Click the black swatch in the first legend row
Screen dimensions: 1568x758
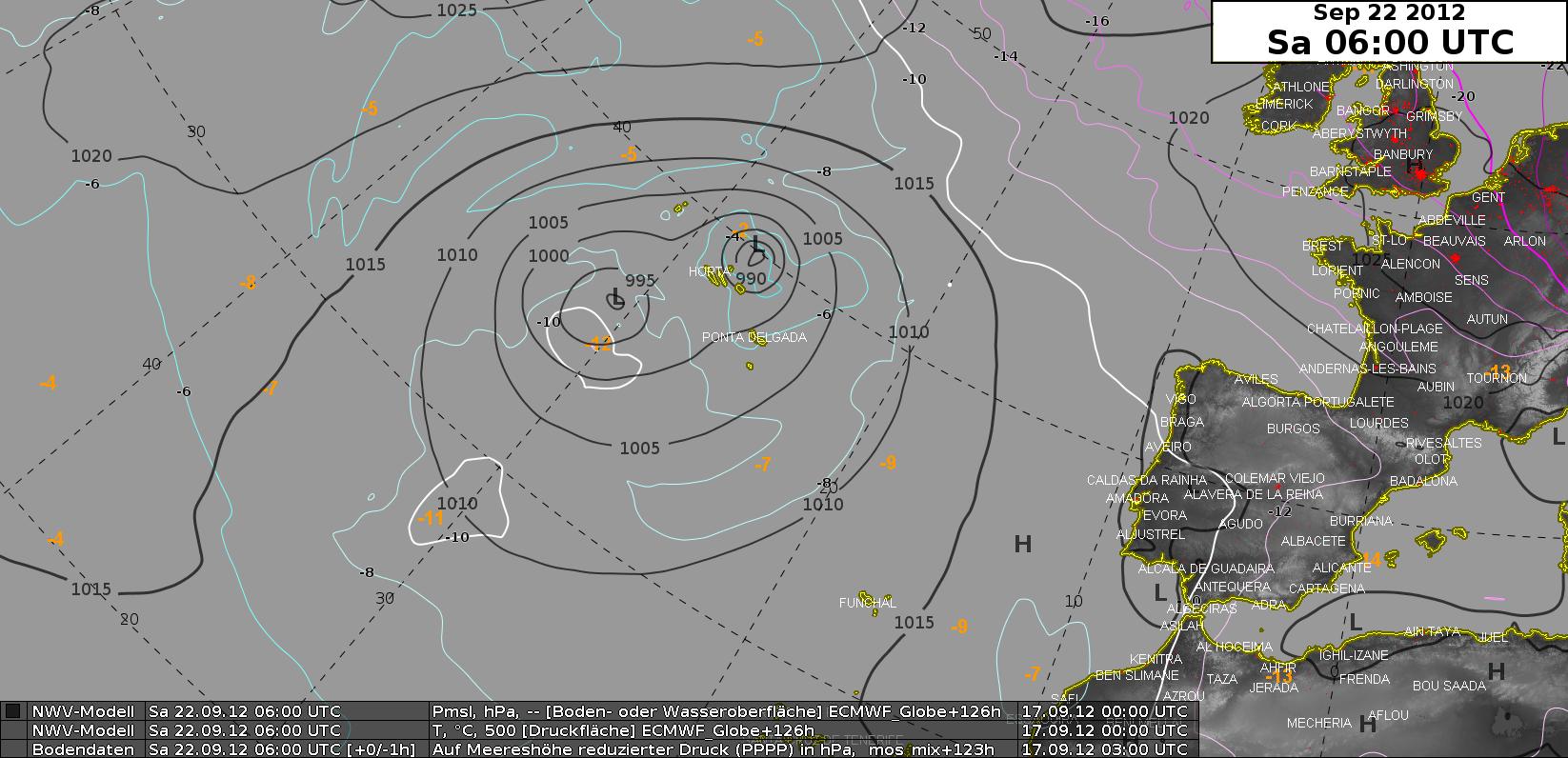[12, 711]
